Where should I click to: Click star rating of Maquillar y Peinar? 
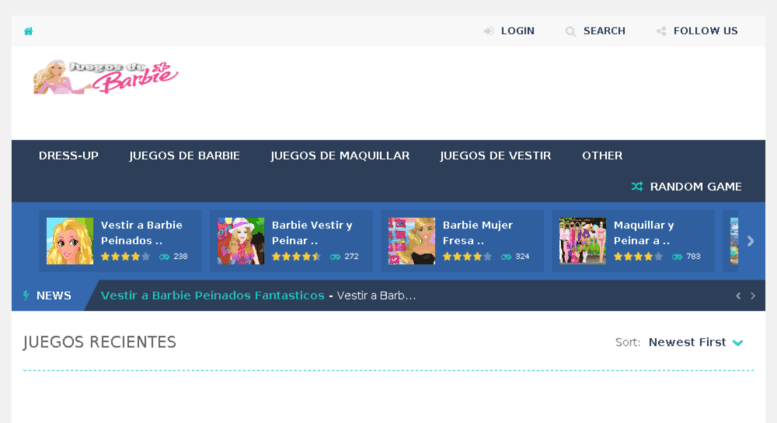[638, 257]
